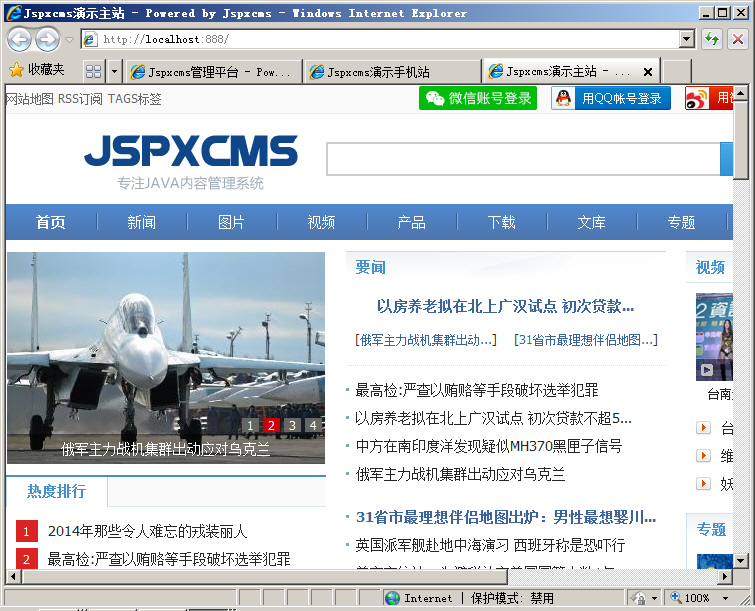Show slide 4 in the slideshow
The width and height of the screenshot is (755, 611).
[313, 425]
